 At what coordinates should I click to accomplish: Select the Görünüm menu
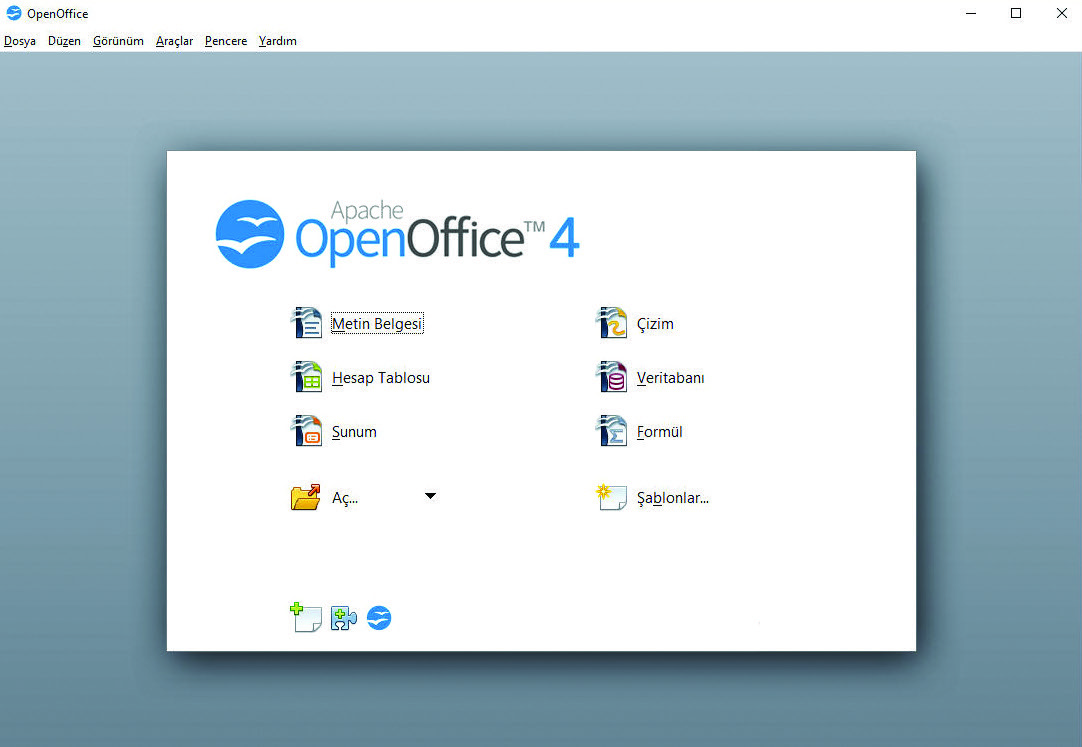pyautogui.click(x=118, y=41)
